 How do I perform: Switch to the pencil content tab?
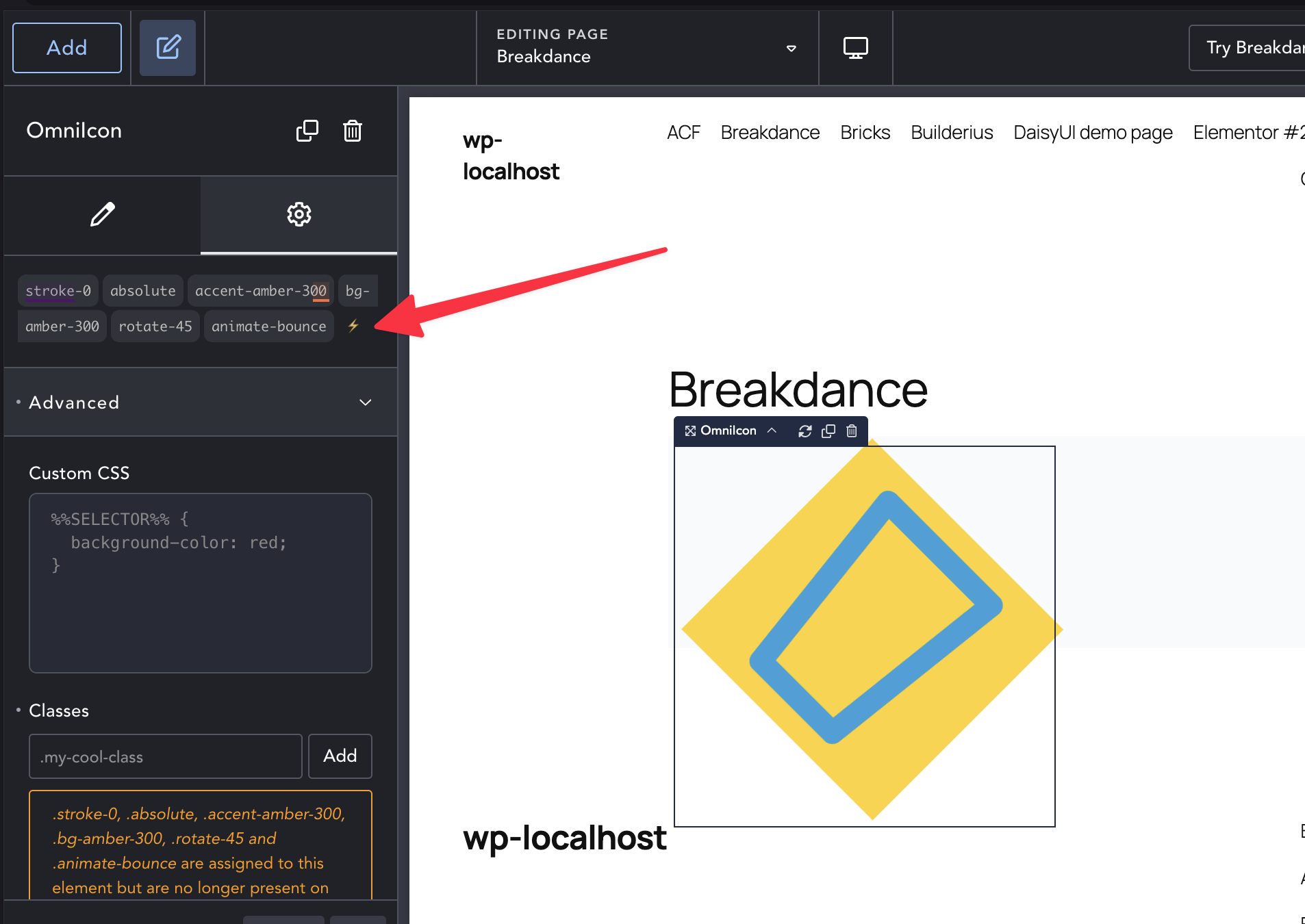tap(103, 215)
